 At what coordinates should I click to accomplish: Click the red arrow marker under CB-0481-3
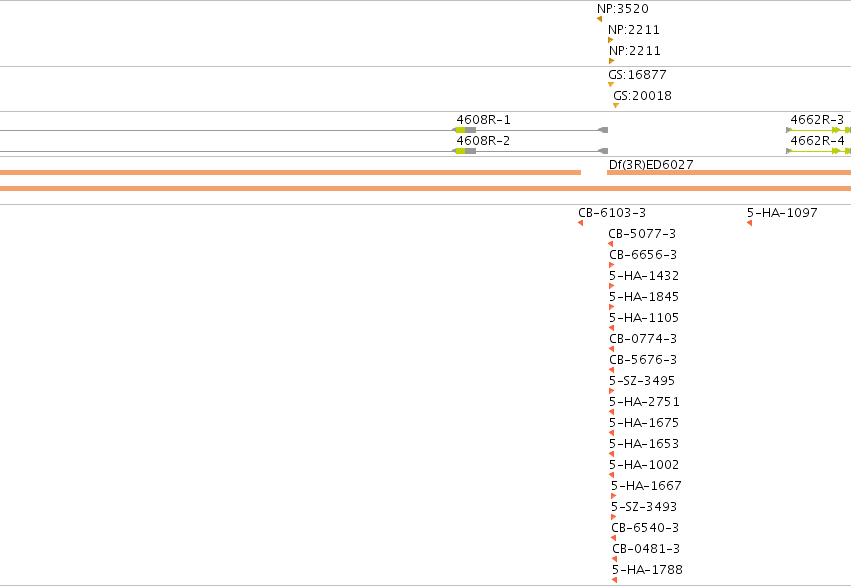point(615,559)
